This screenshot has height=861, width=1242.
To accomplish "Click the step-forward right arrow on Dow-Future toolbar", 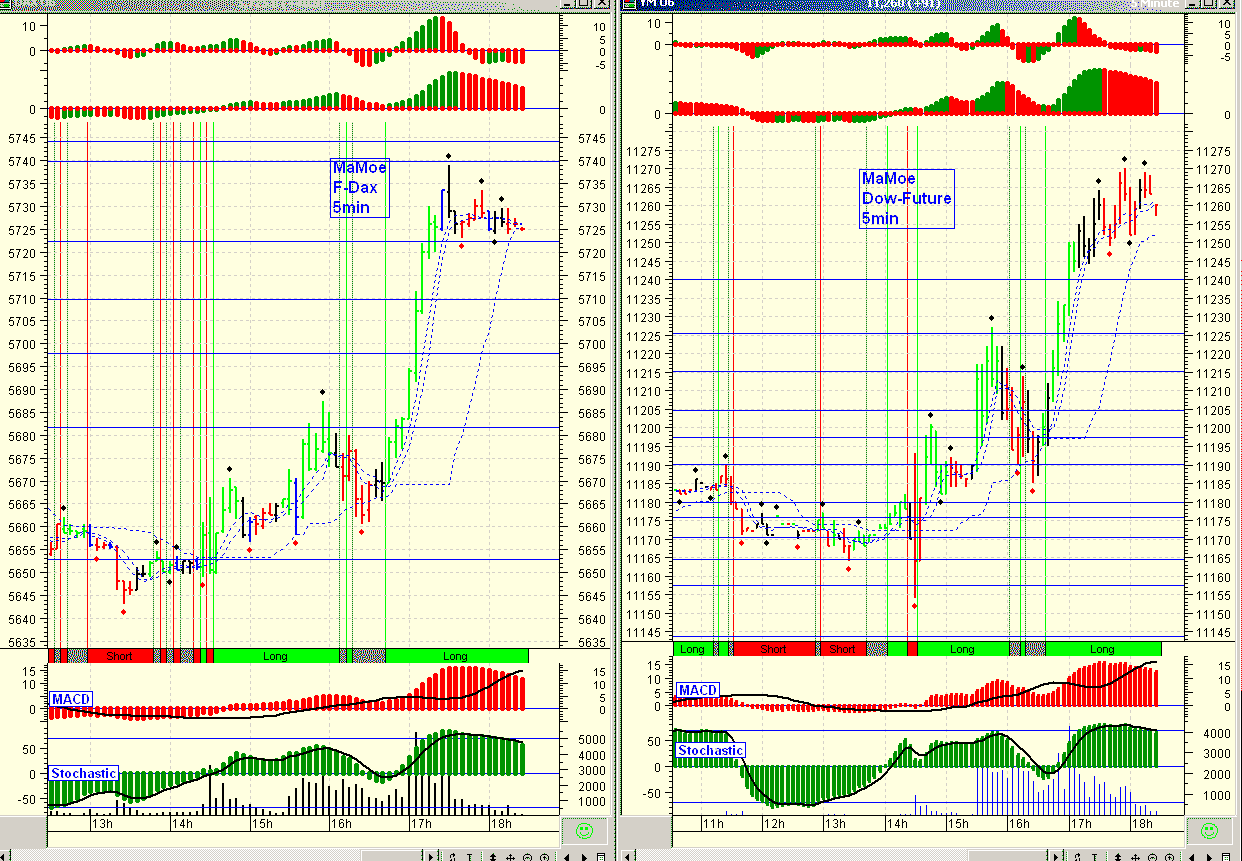I will (x=1209, y=855).
